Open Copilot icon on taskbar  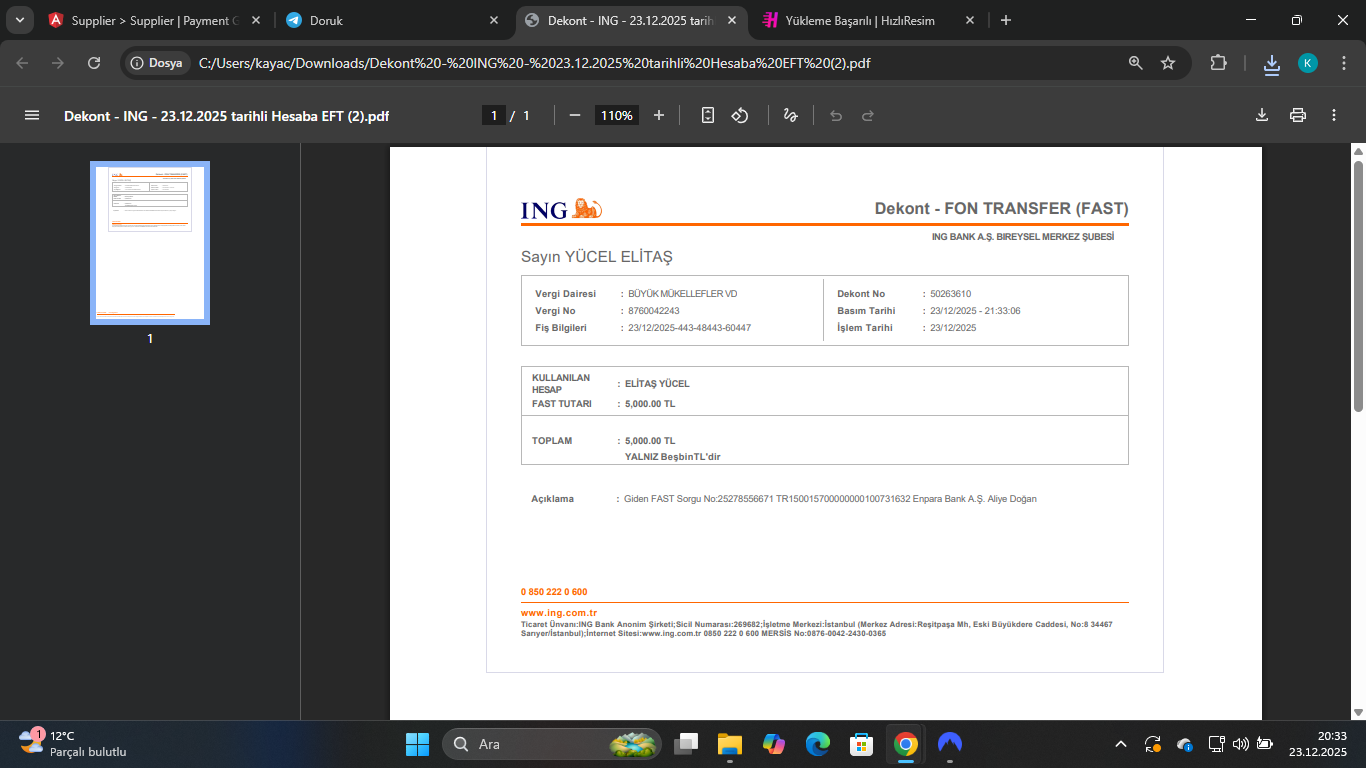[x=774, y=744]
